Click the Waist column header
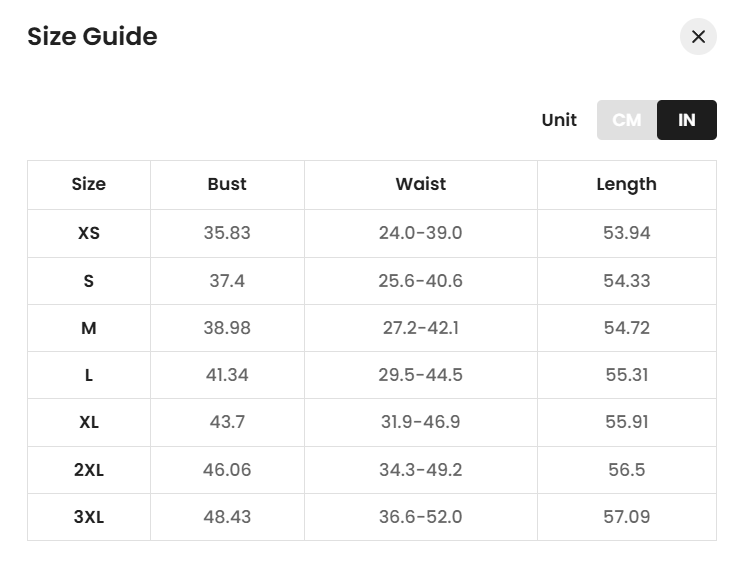 coord(421,184)
